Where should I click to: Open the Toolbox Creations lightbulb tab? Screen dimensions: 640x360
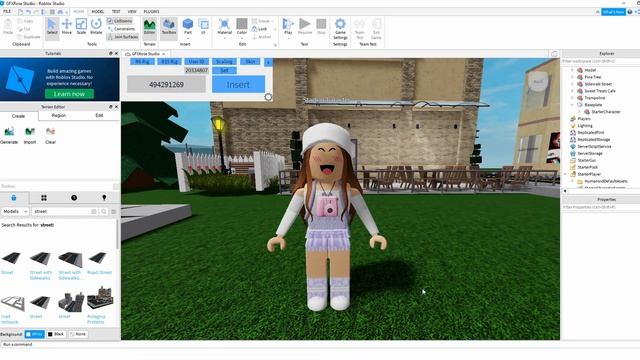104,198
